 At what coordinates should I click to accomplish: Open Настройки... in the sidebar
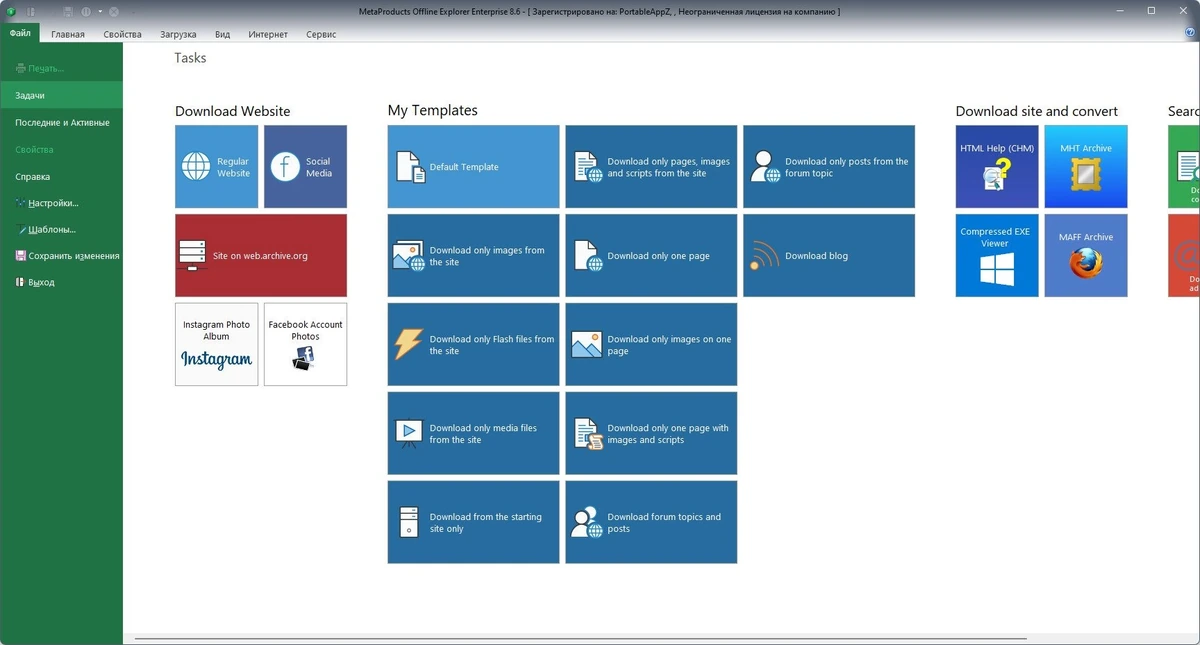point(61,203)
